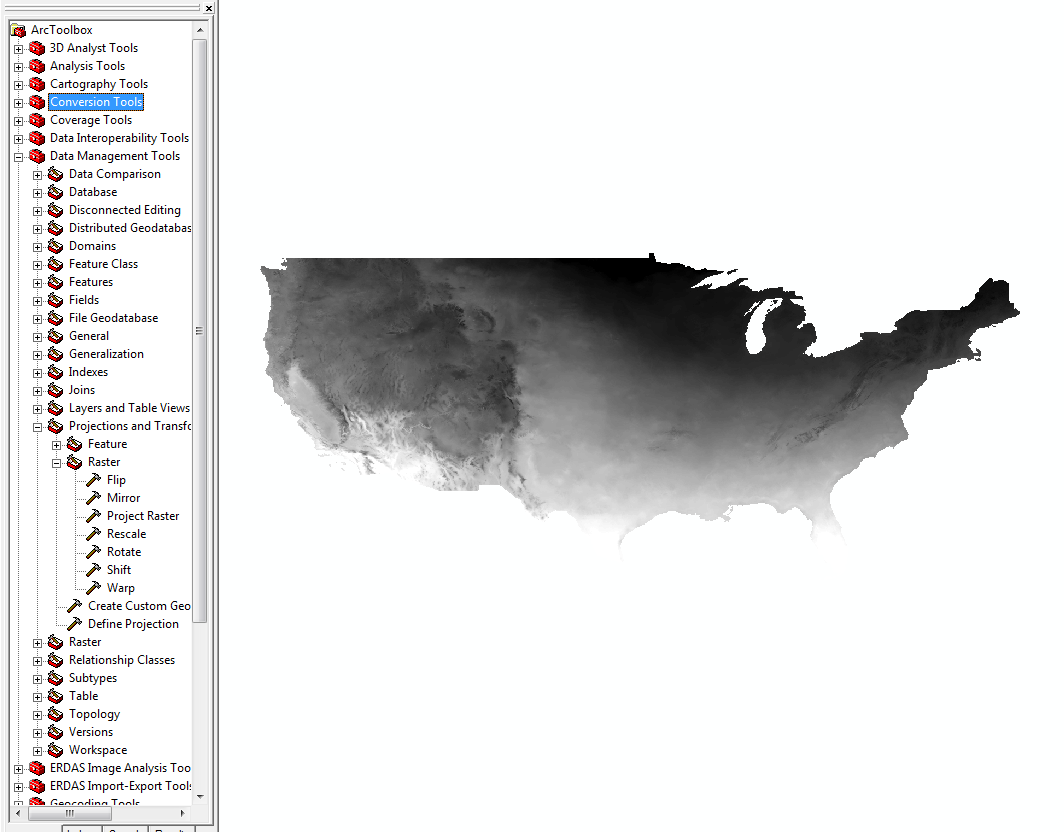Select the Feature Class toolset
Viewport: 1064px width, 832px height.
click(x=103, y=264)
